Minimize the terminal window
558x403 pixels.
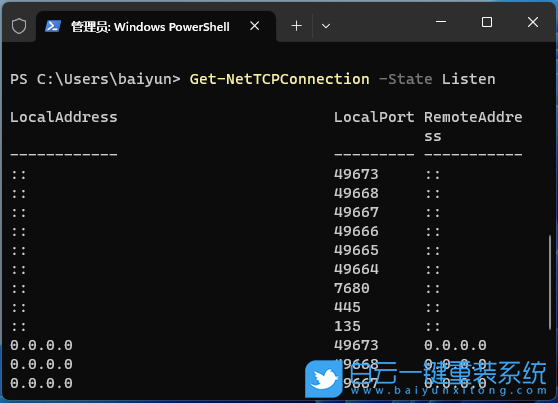click(441, 22)
